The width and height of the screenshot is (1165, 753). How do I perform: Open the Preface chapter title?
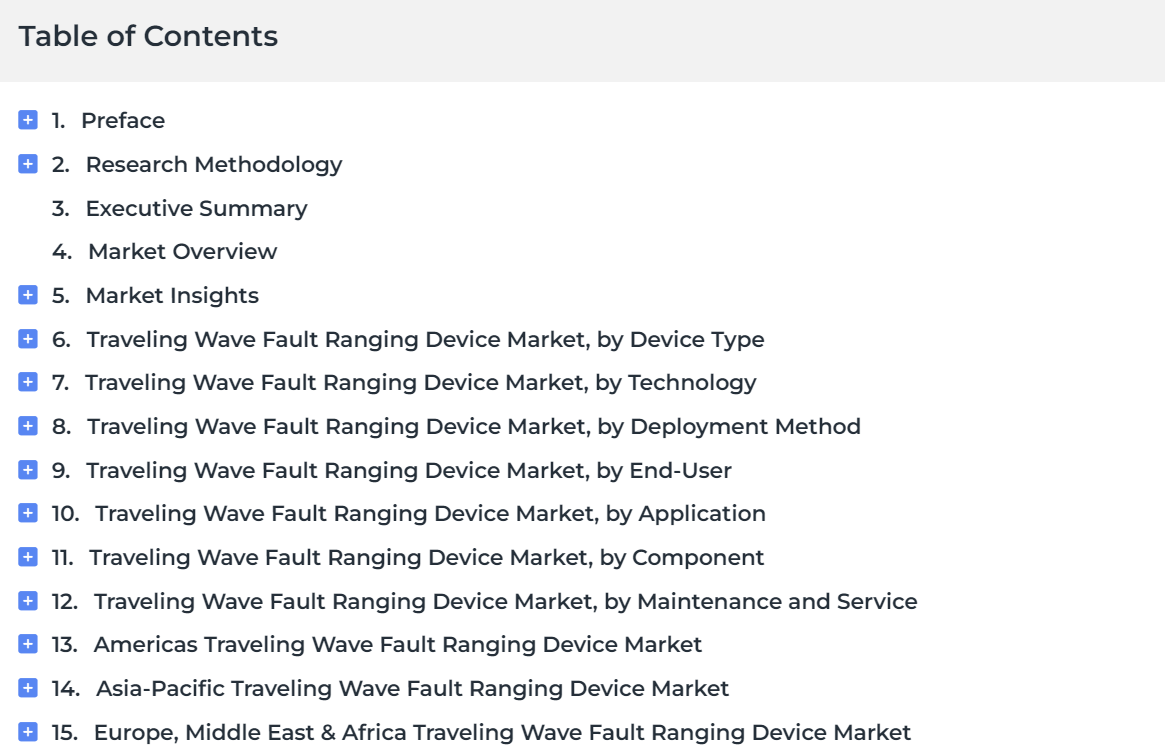[x=123, y=120]
